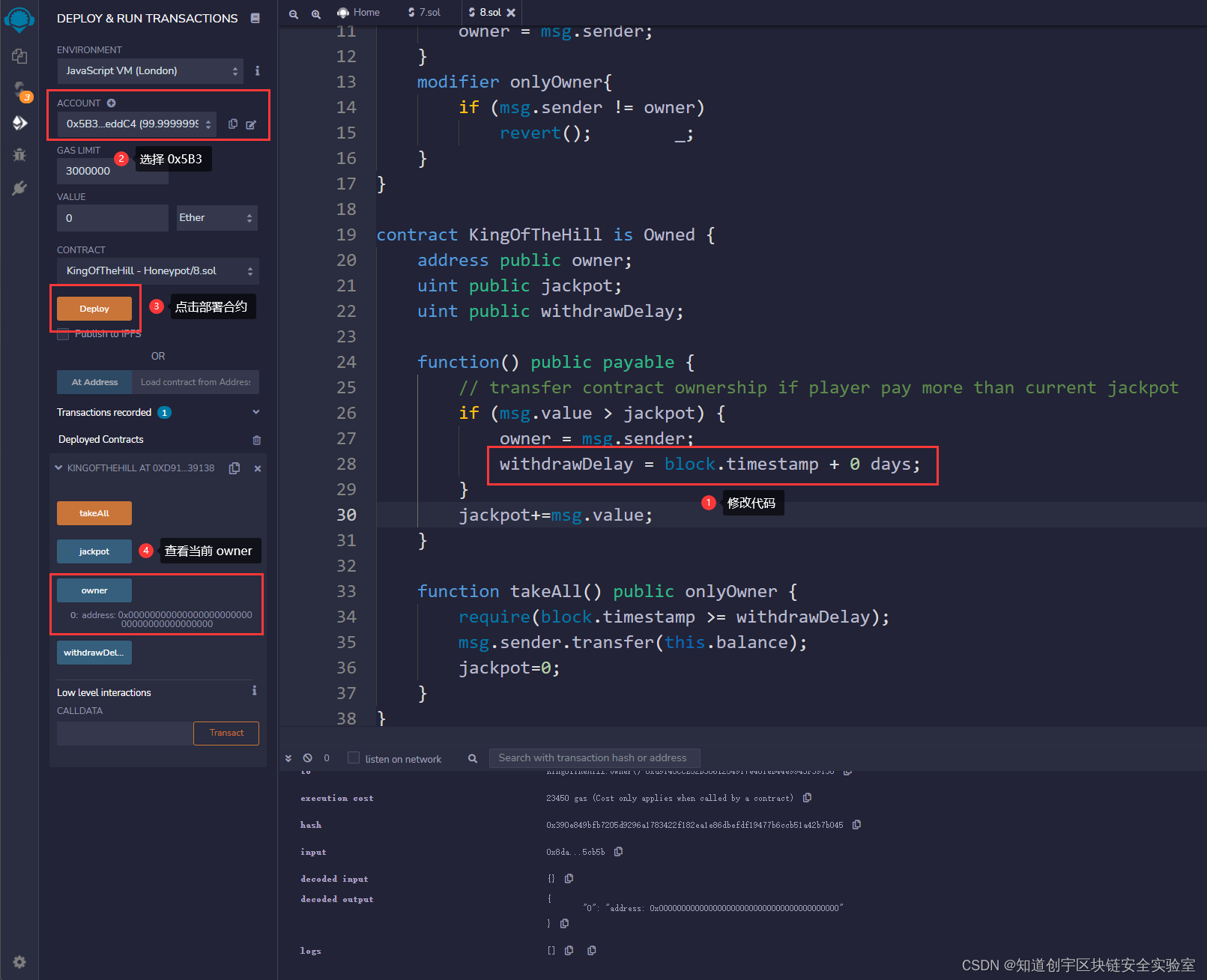
Task: Clear deployed contracts with trash icon
Action: pyautogui.click(x=257, y=440)
